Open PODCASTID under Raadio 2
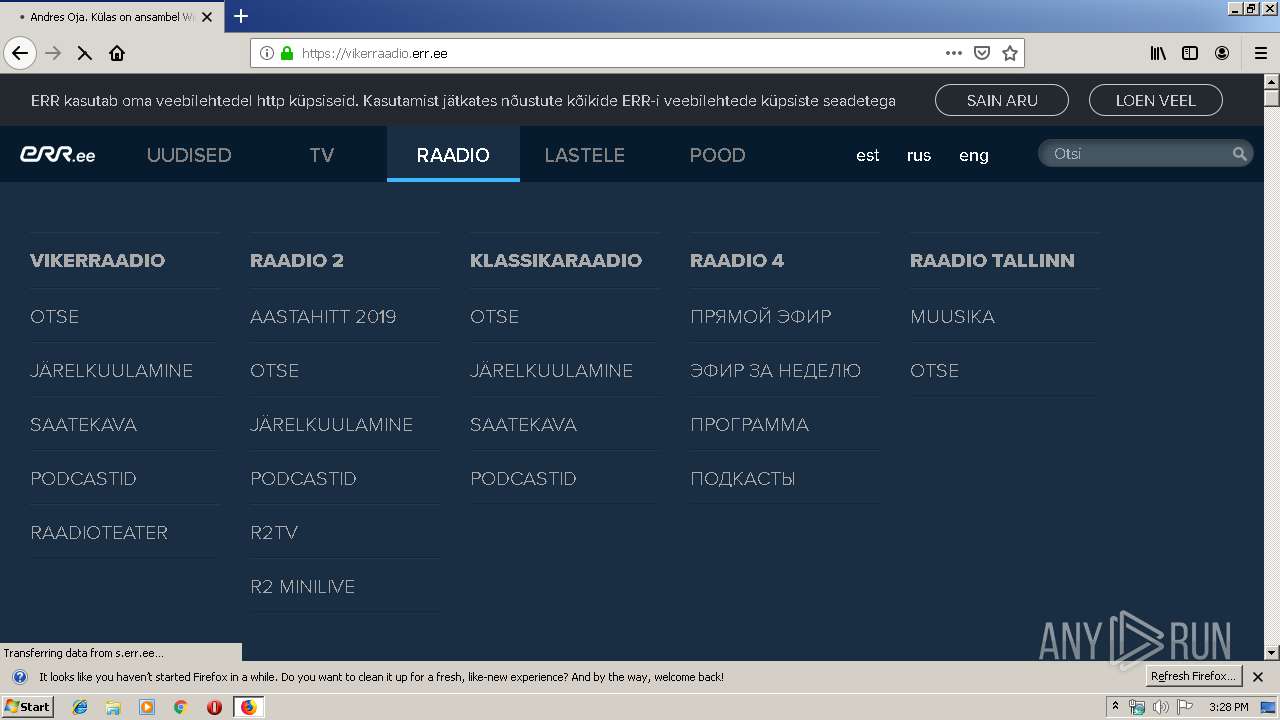The image size is (1280, 720). [x=303, y=478]
